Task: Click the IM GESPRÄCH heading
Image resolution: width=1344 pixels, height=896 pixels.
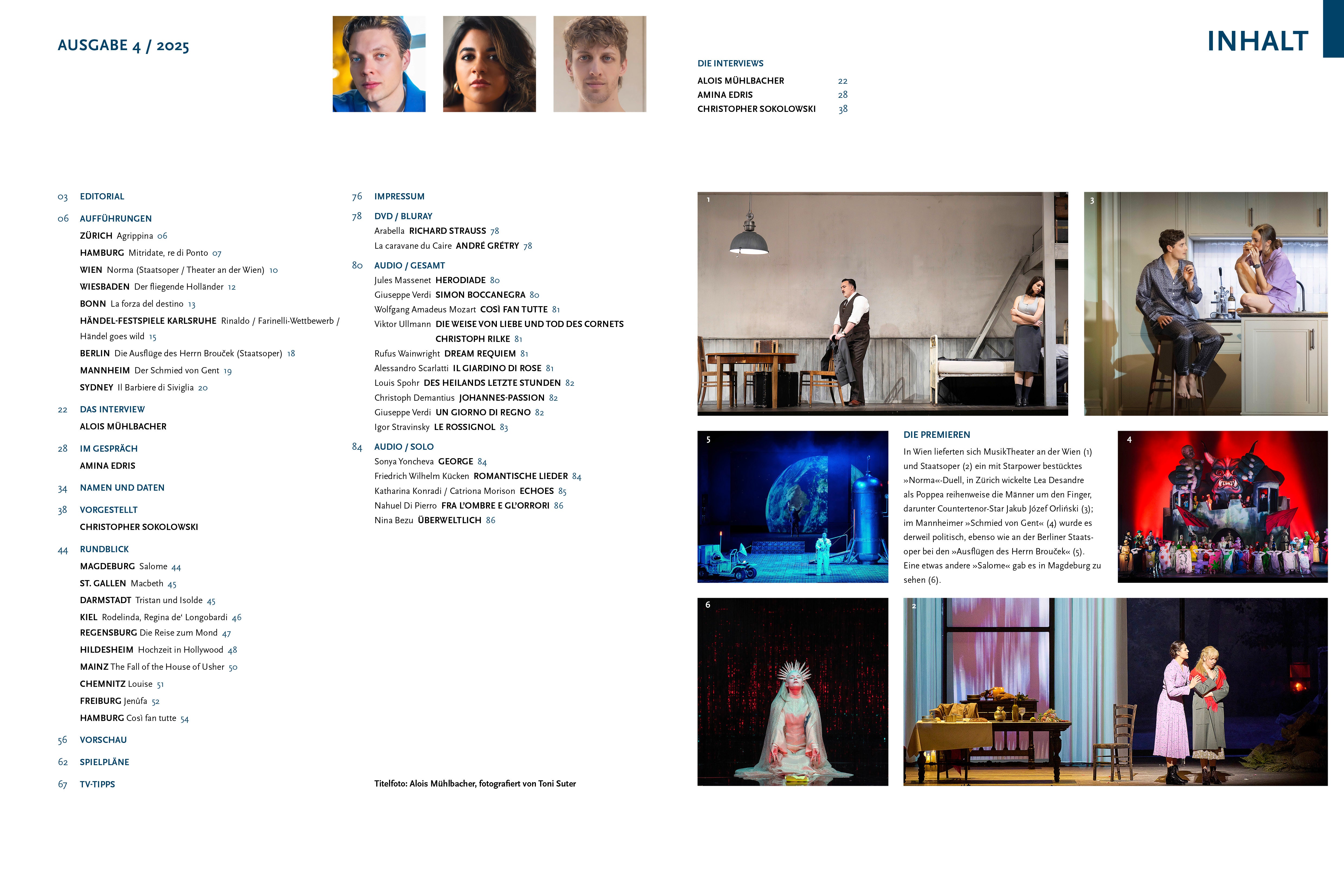Action: 109,449
